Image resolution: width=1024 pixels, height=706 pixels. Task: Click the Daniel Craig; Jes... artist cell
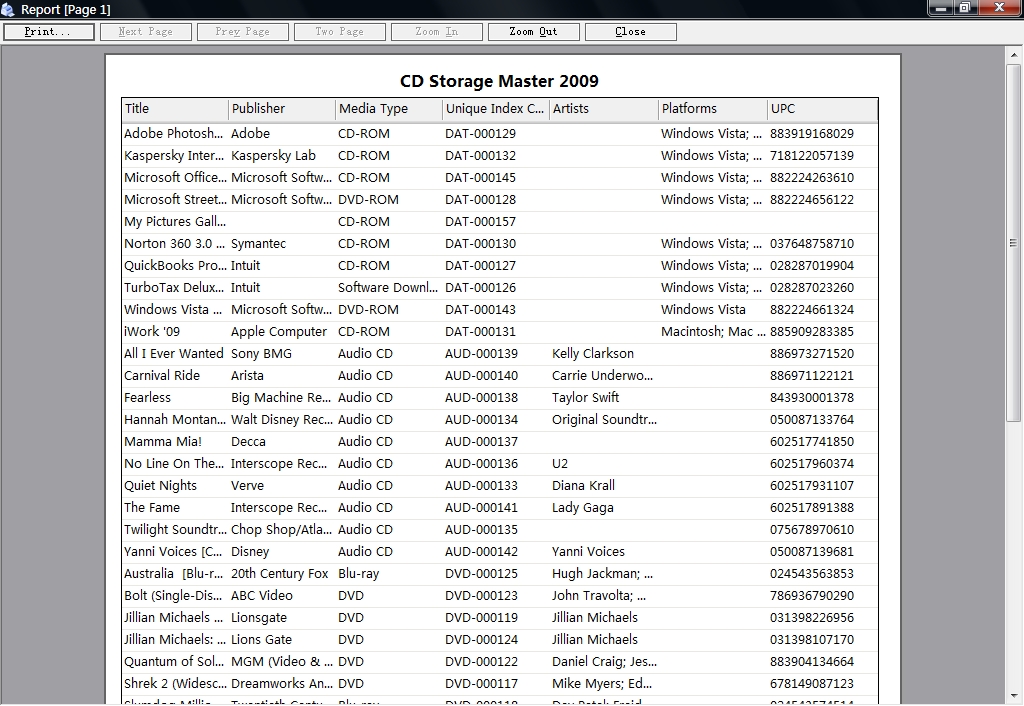coord(604,662)
